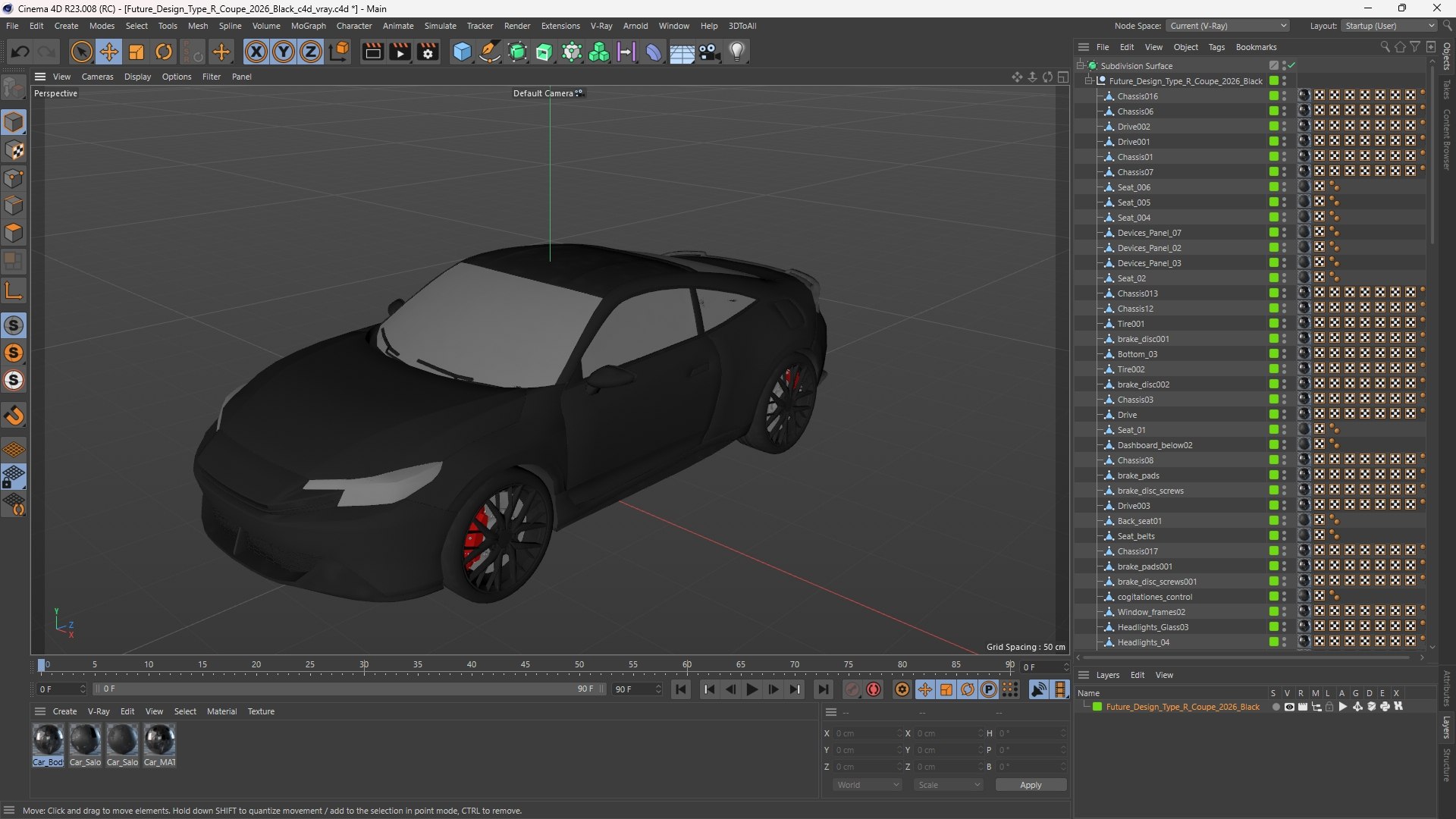Click Render View clapperboard icon
The width and height of the screenshot is (1456, 819).
coord(372,52)
